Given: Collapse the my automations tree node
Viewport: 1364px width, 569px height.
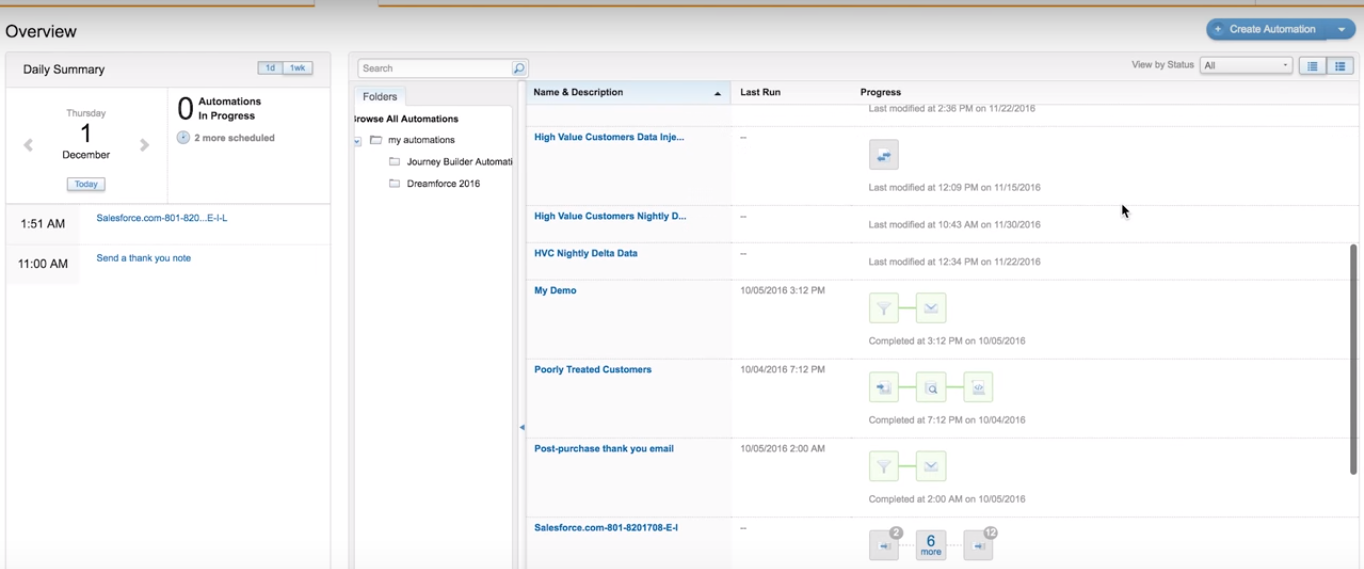Looking at the screenshot, I should [357, 141].
